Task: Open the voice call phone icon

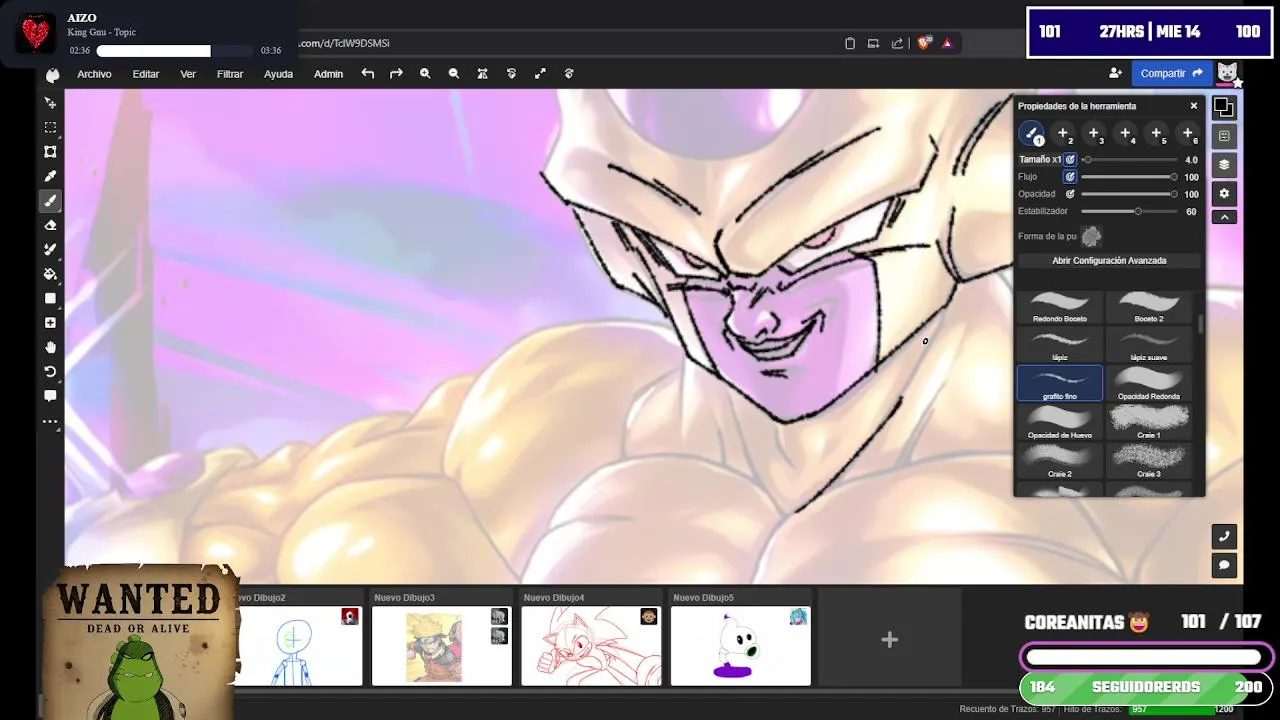Action: tap(1224, 537)
